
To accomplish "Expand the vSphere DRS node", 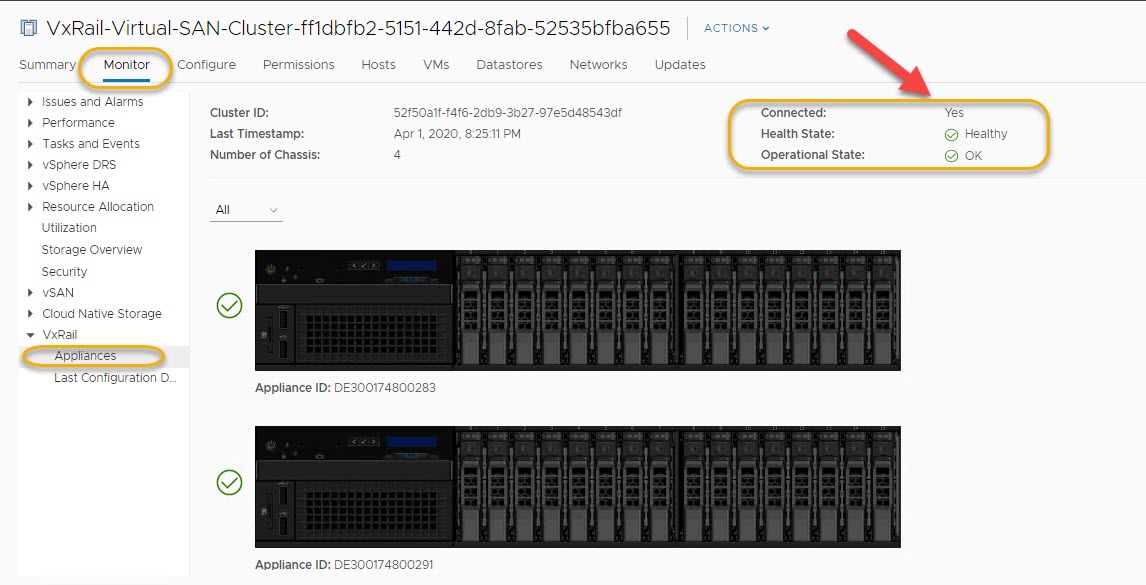I will tap(30, 165).
